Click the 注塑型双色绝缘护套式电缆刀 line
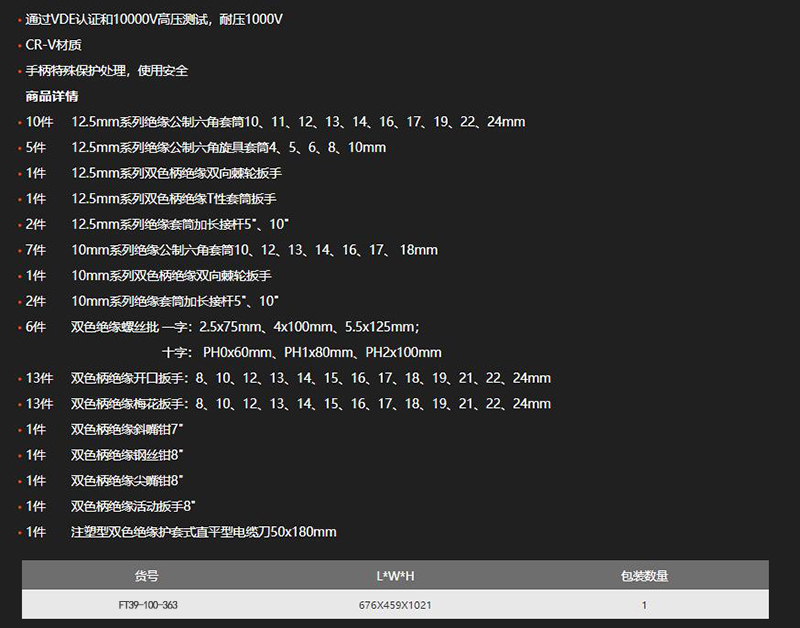The width and height of the screenshot is (800, 628). pos(203,532)
